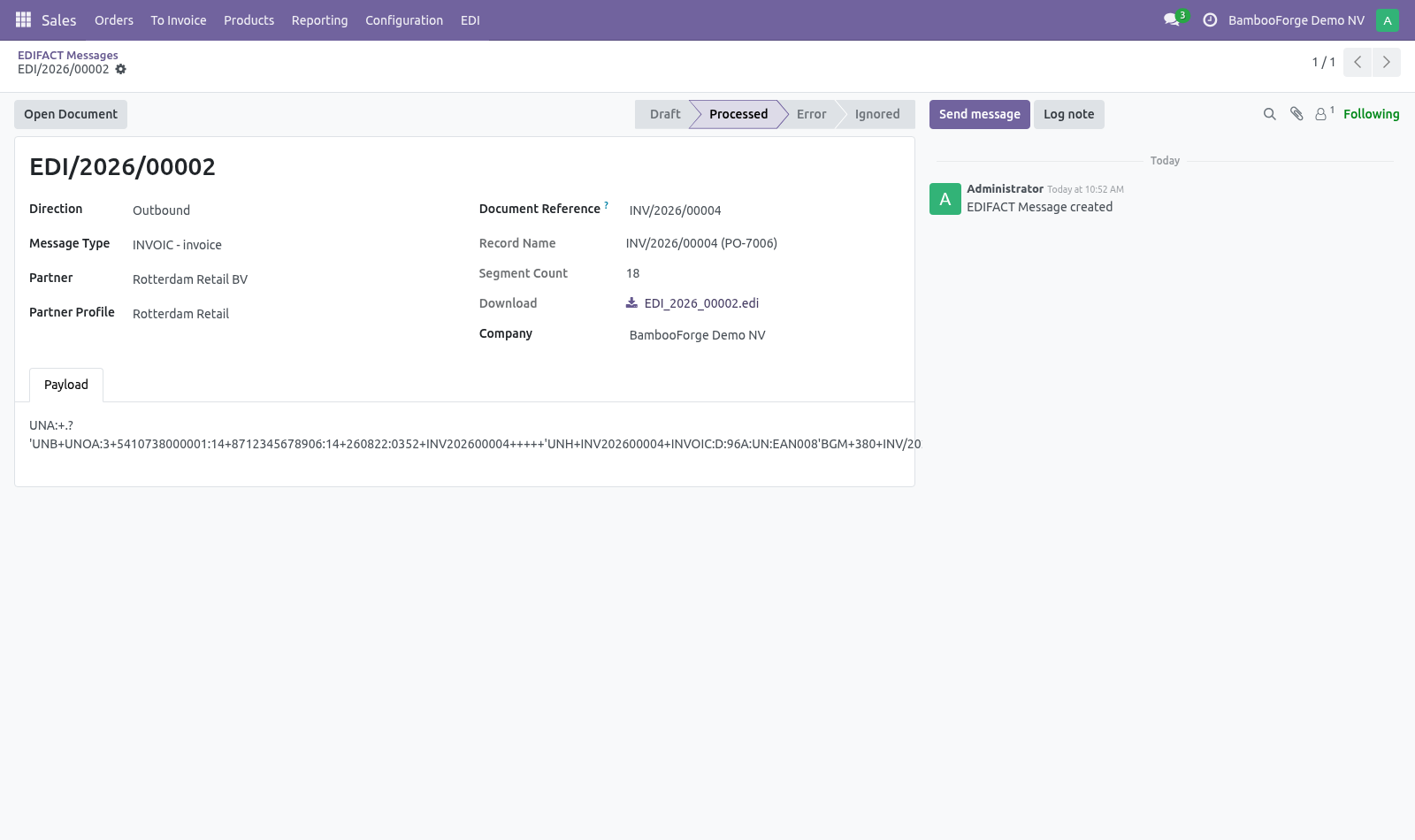Open the Administrator user avatar menu

coord(1388,19)
